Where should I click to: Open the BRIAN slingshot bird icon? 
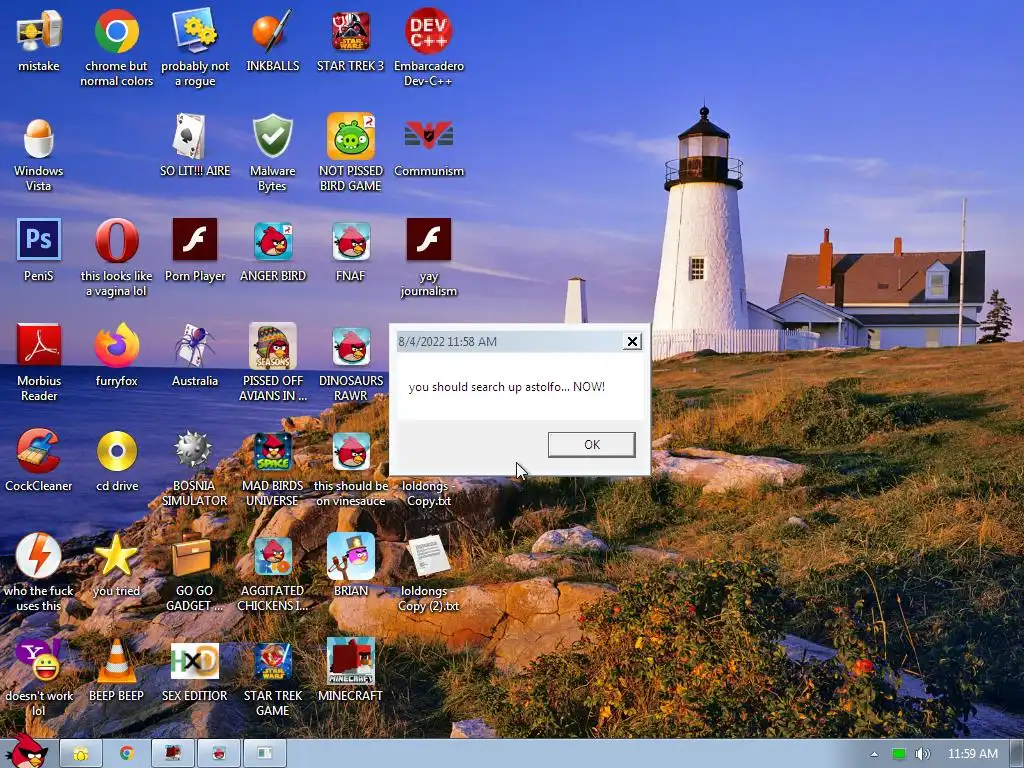(x=351, y=556)
